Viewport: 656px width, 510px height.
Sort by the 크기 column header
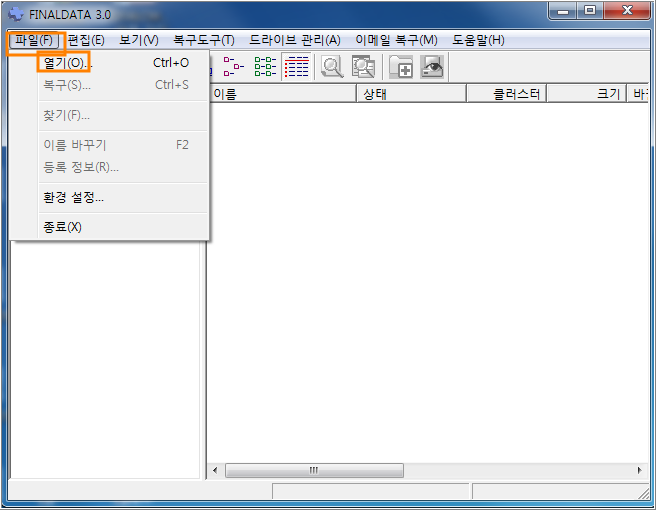tap(586, 94)
